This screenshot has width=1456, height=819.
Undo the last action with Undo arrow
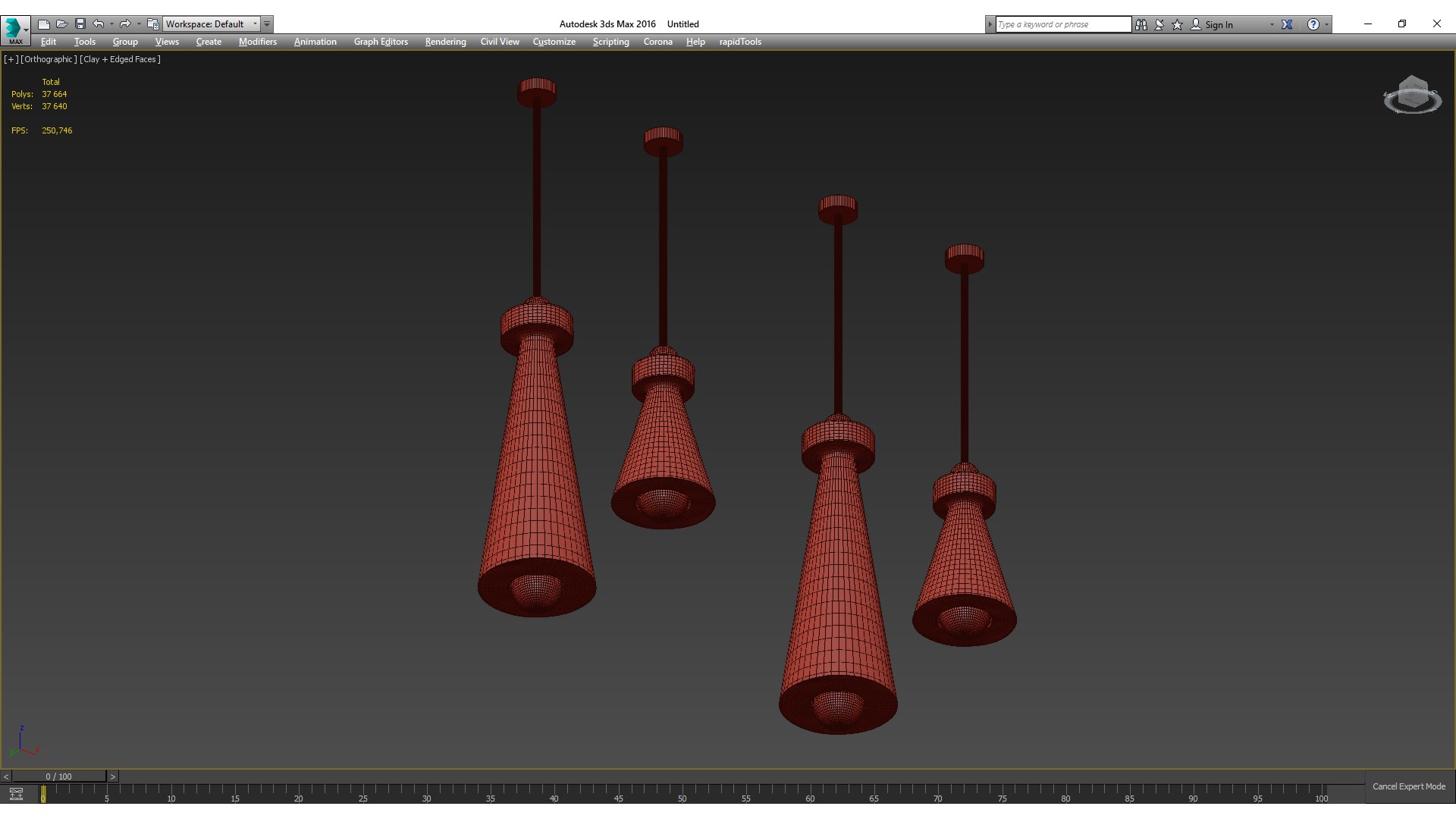[x=99, y=24]
